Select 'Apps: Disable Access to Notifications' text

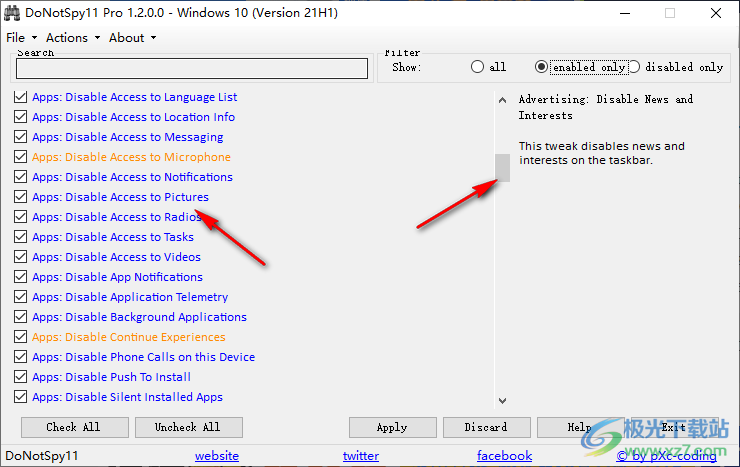132,177
